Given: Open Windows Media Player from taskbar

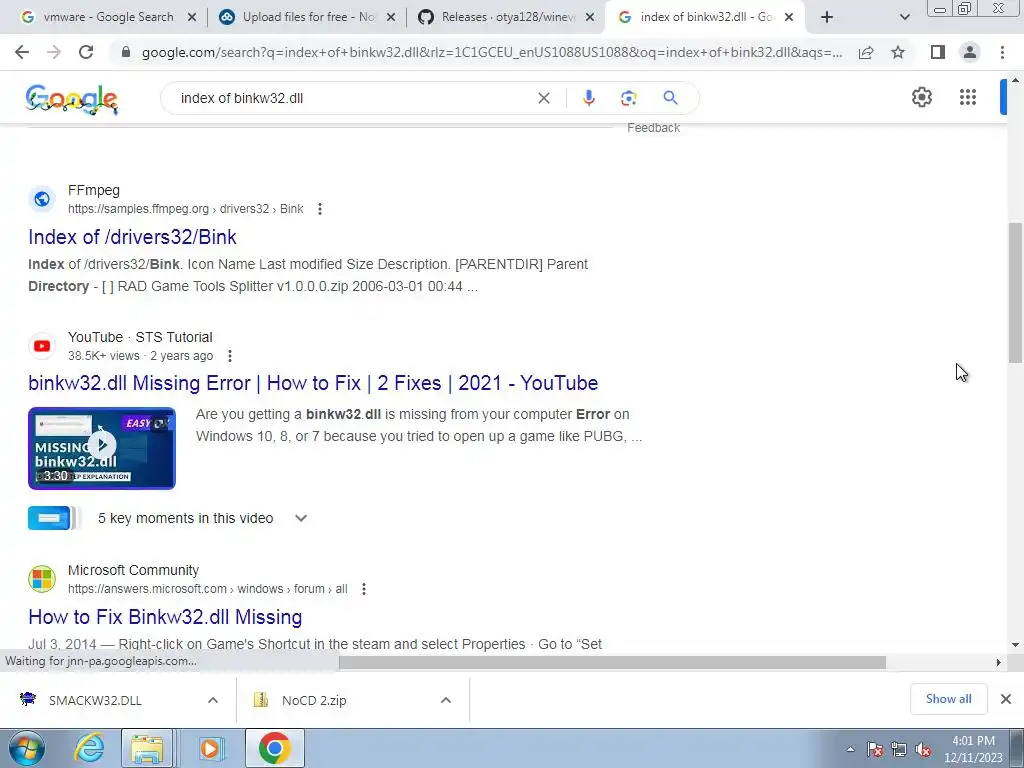Looking at the screenshot, I should 210,748.
